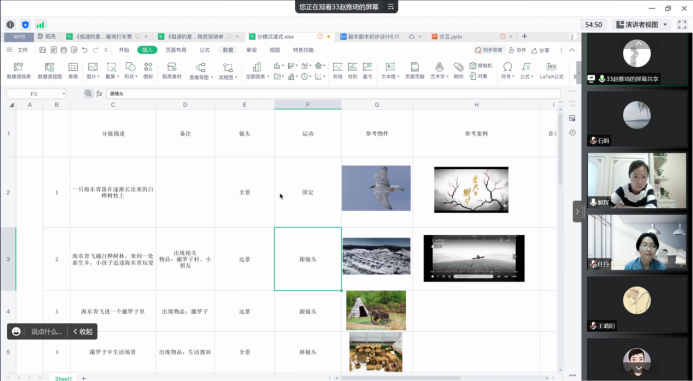Collapse chat bar with 收起

coord(83,331)
